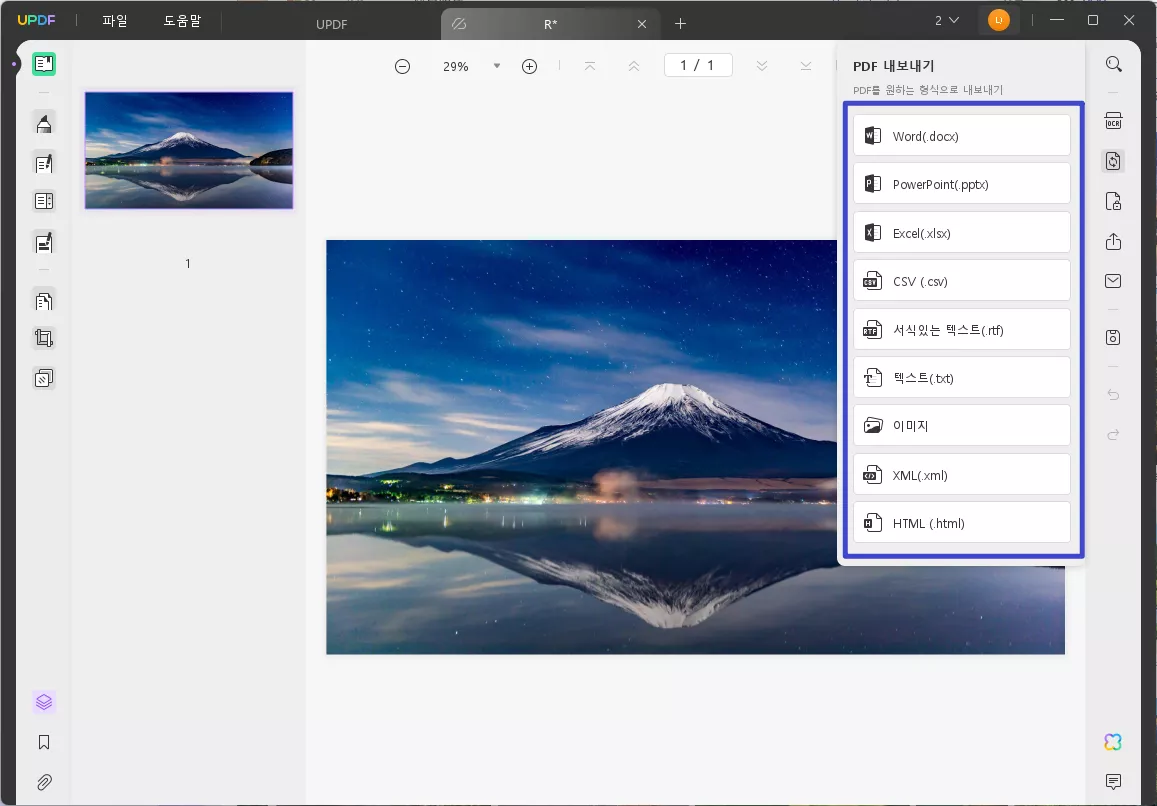1157x806 pixels.
Task: Open the attachments paperclip icon
Action: pyautogui.click(x=44, y=782)
